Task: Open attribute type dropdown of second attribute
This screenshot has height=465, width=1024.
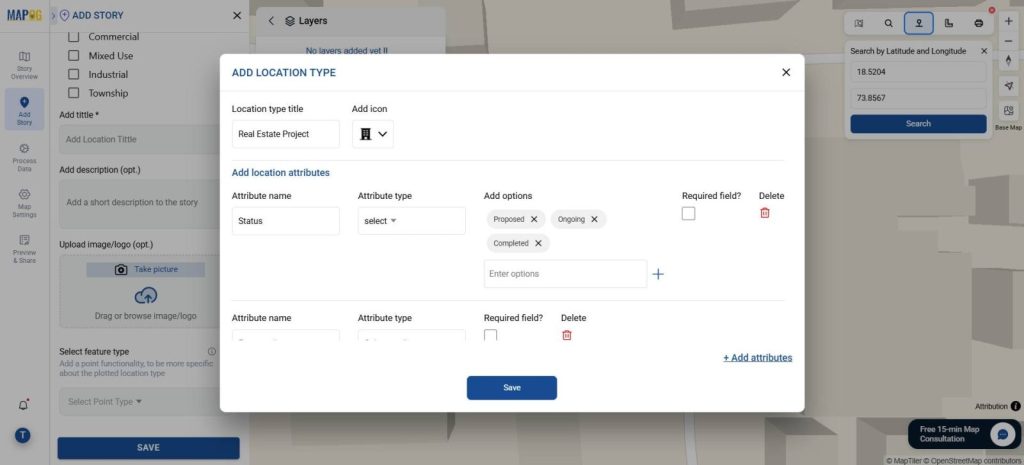Action: [411, 335]
